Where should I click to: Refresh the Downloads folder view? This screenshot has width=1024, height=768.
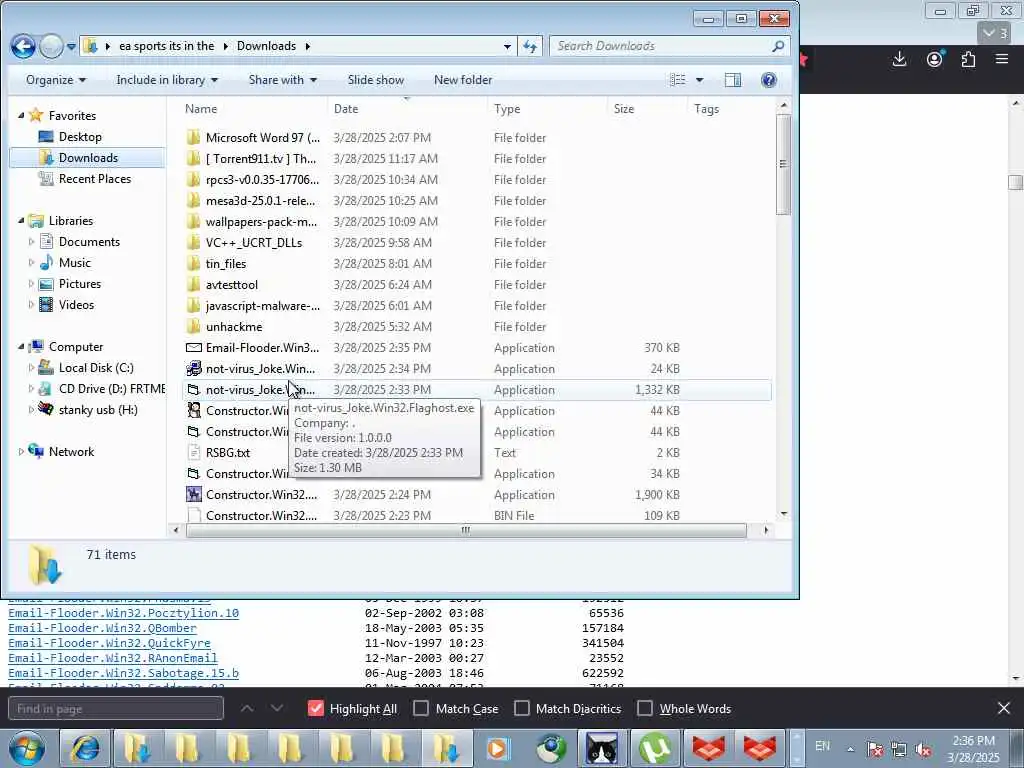[530, 46]
